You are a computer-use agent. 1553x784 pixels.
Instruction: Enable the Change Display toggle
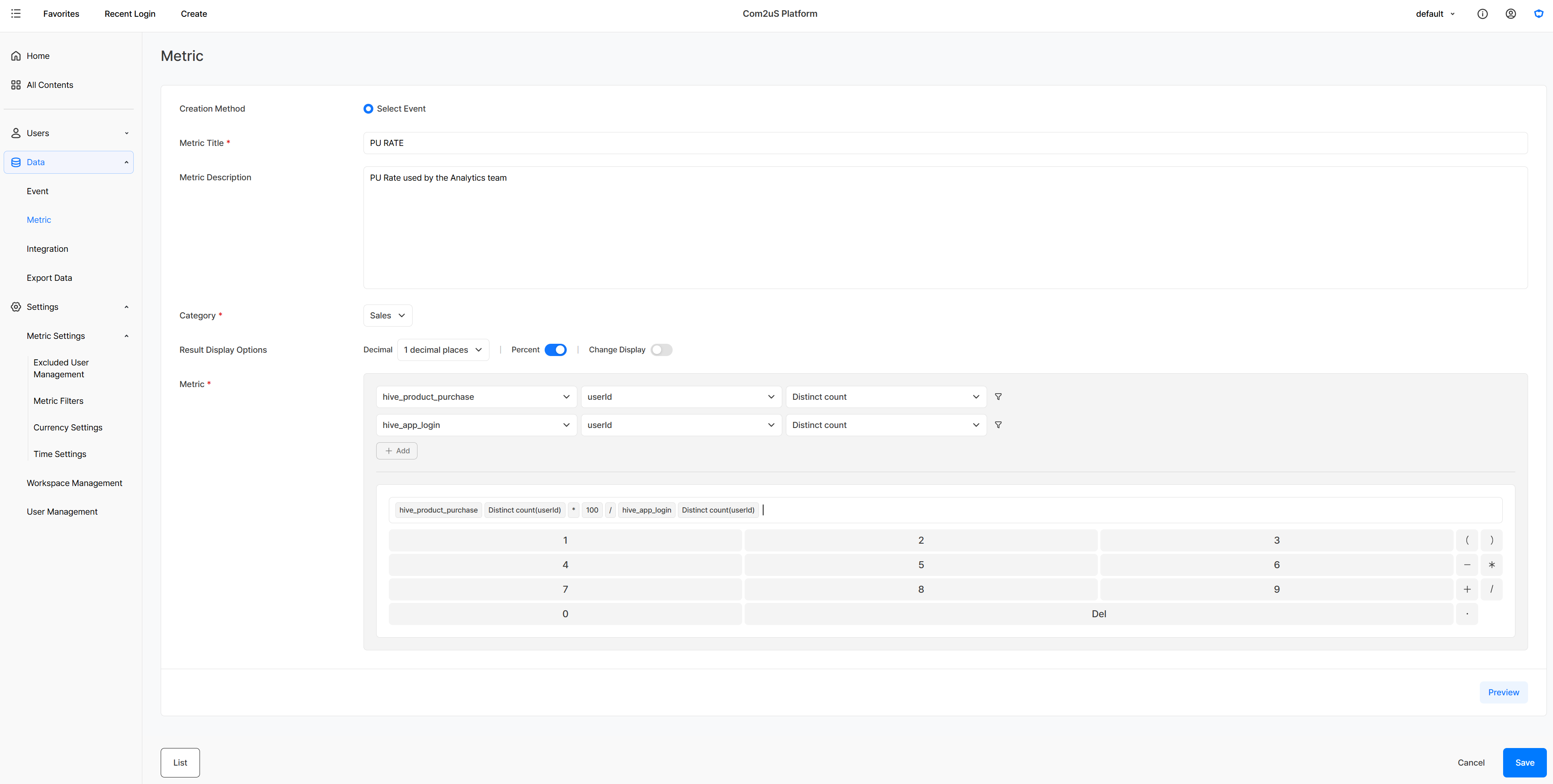pyautogui.click(x=661, y=349)
